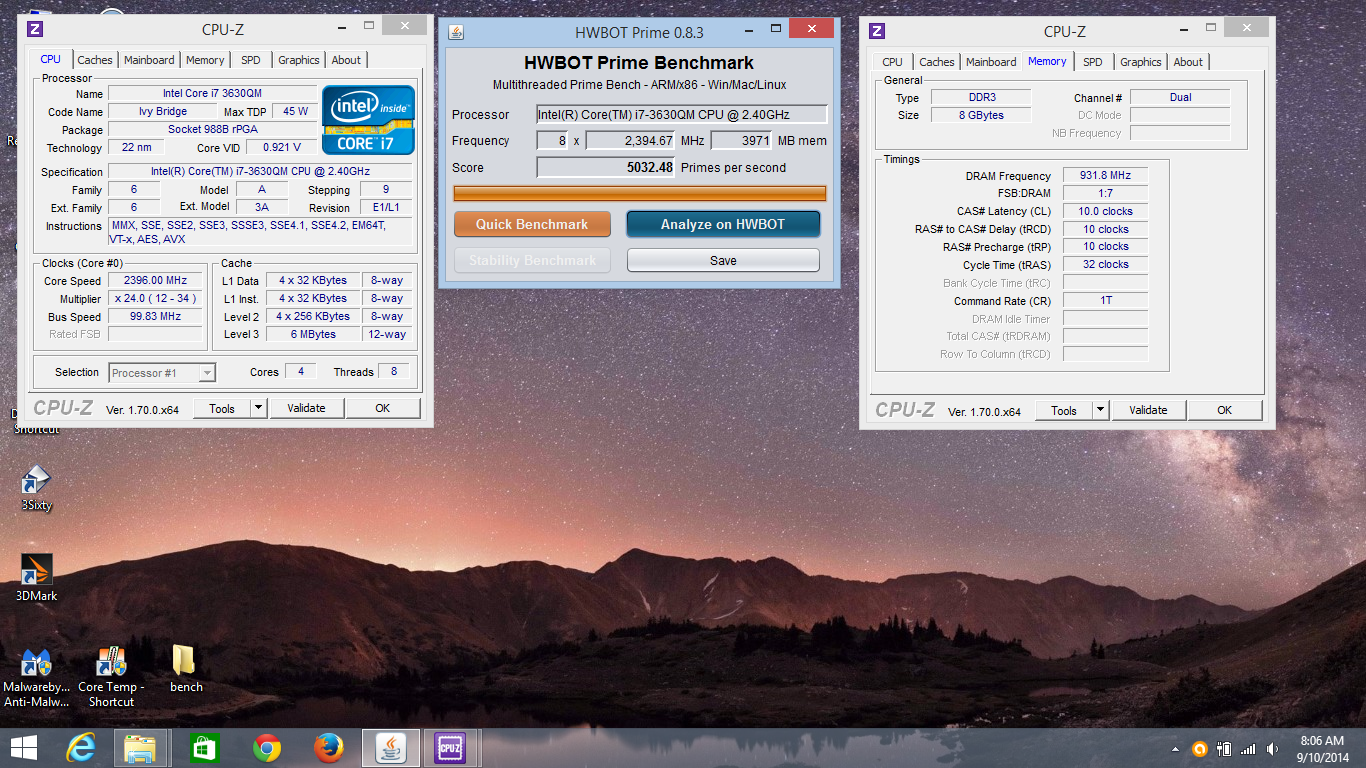The height and width of the screenshot is (768, 1366).
Task: Start the Quick Benchmark
Action: point(532,224)
